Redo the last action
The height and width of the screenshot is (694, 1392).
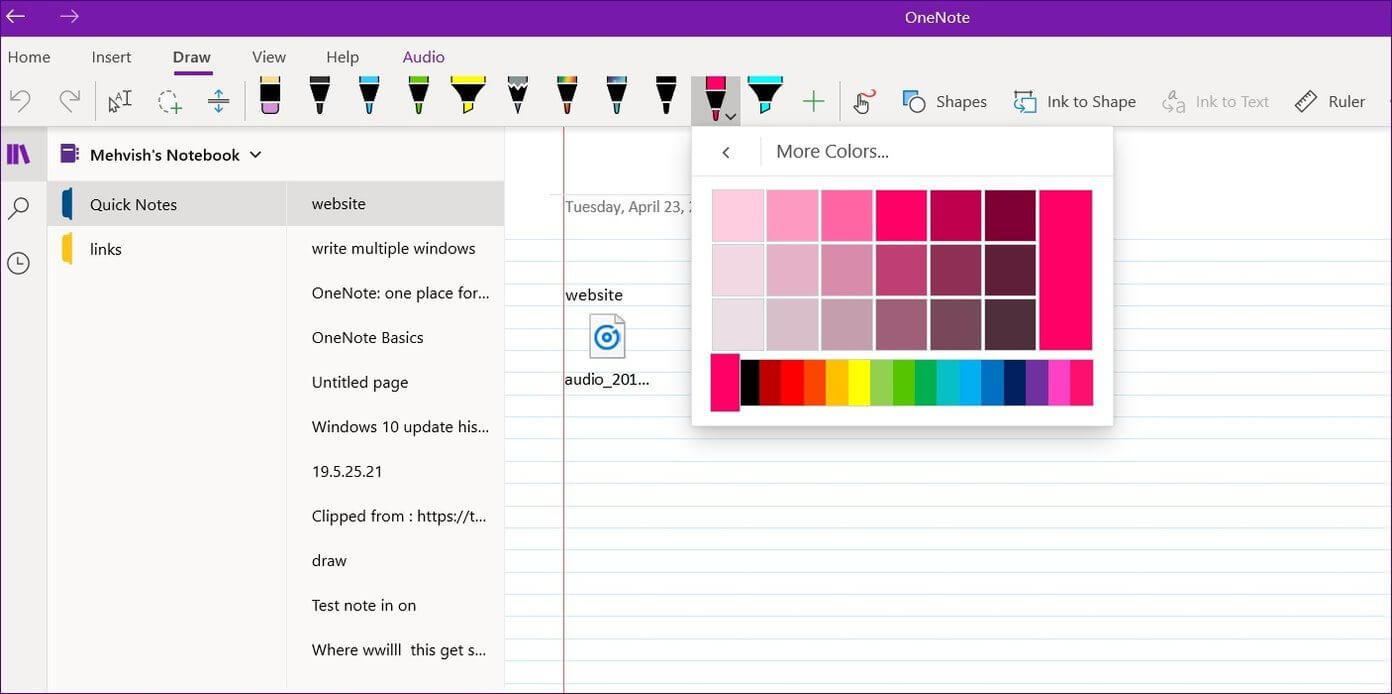click(69, 101)
